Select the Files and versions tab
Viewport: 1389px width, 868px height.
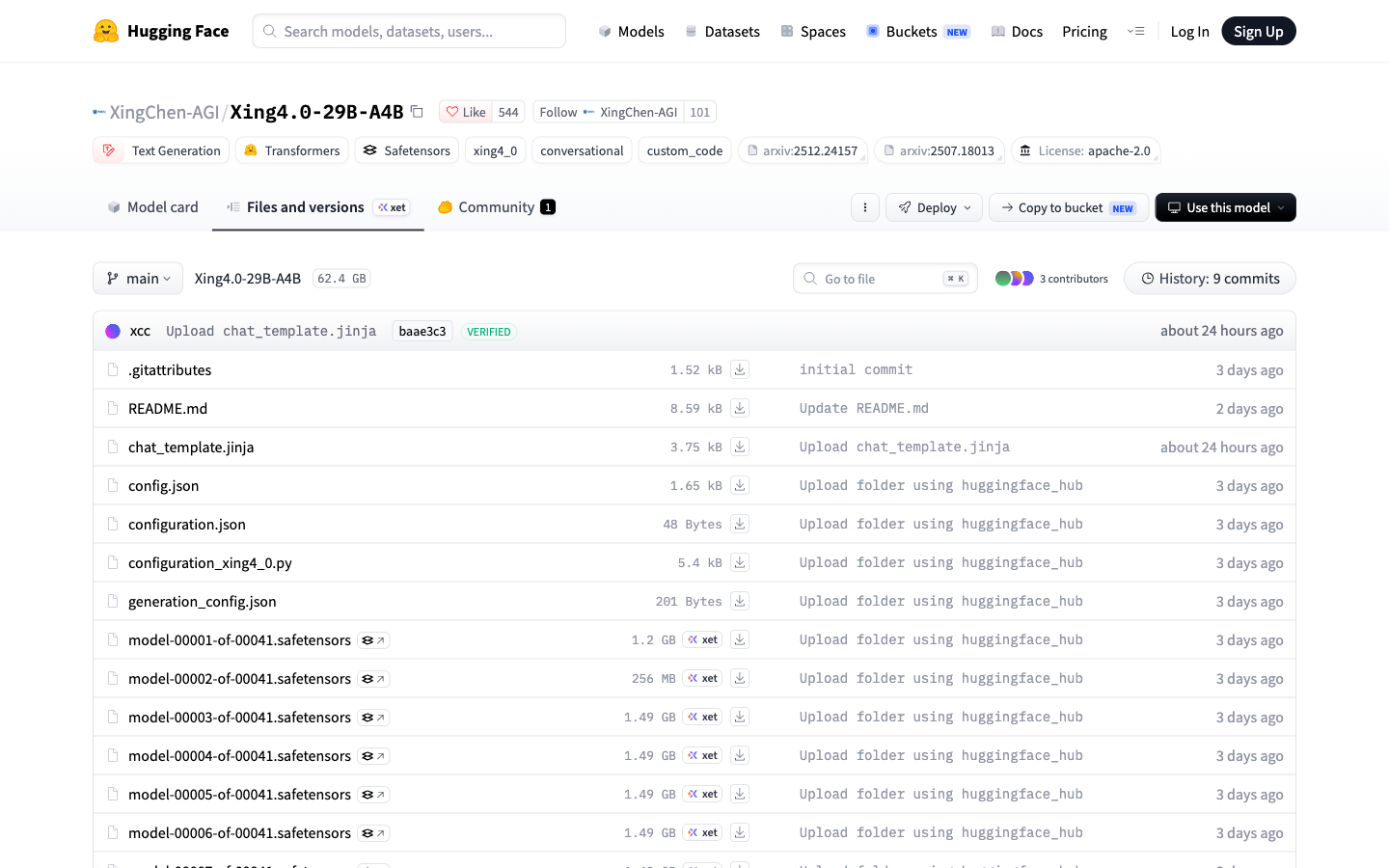318,207
